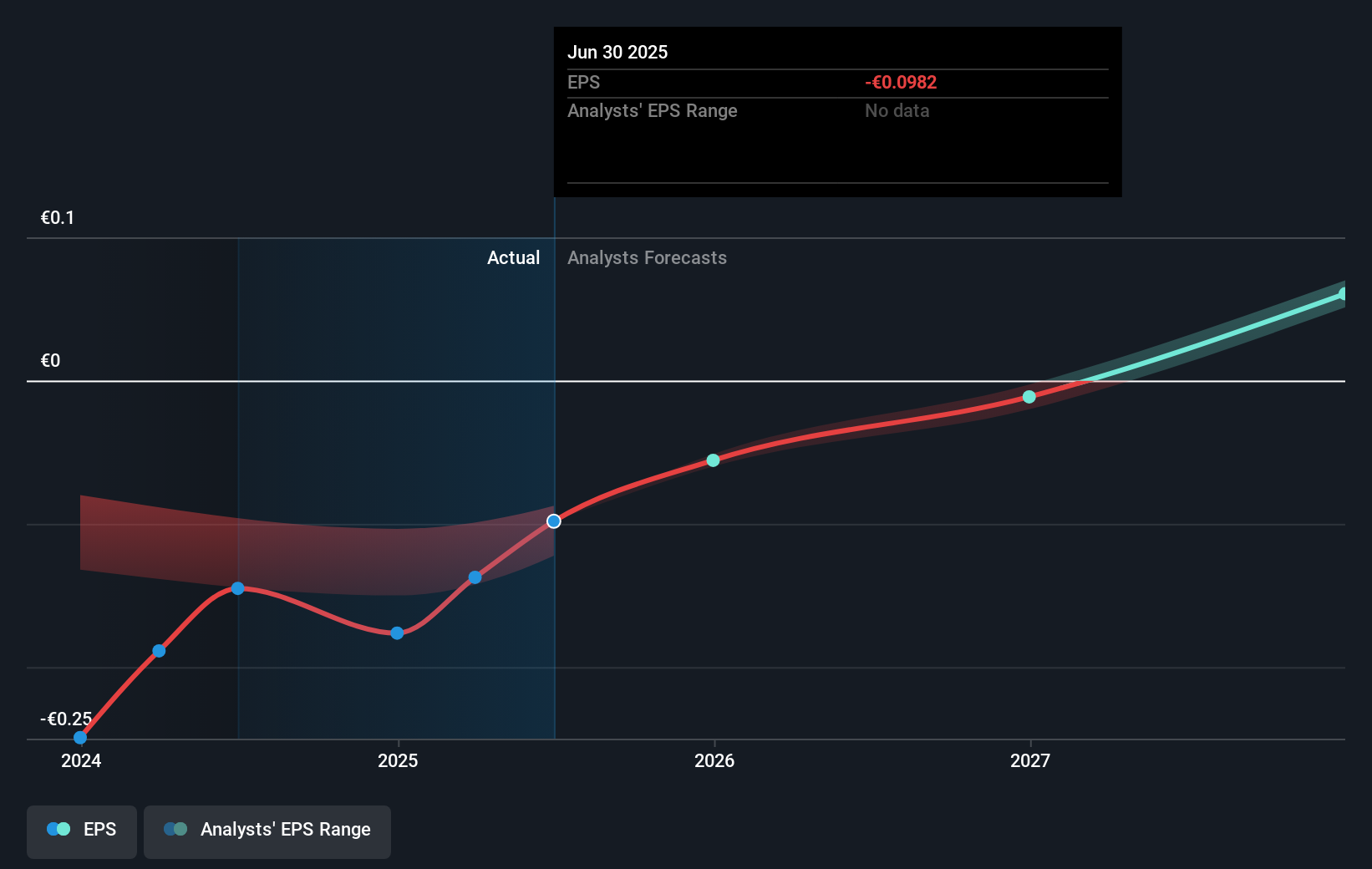Click the 2026 forecast data point
The image size is (1372, 869).
(713, 460)
